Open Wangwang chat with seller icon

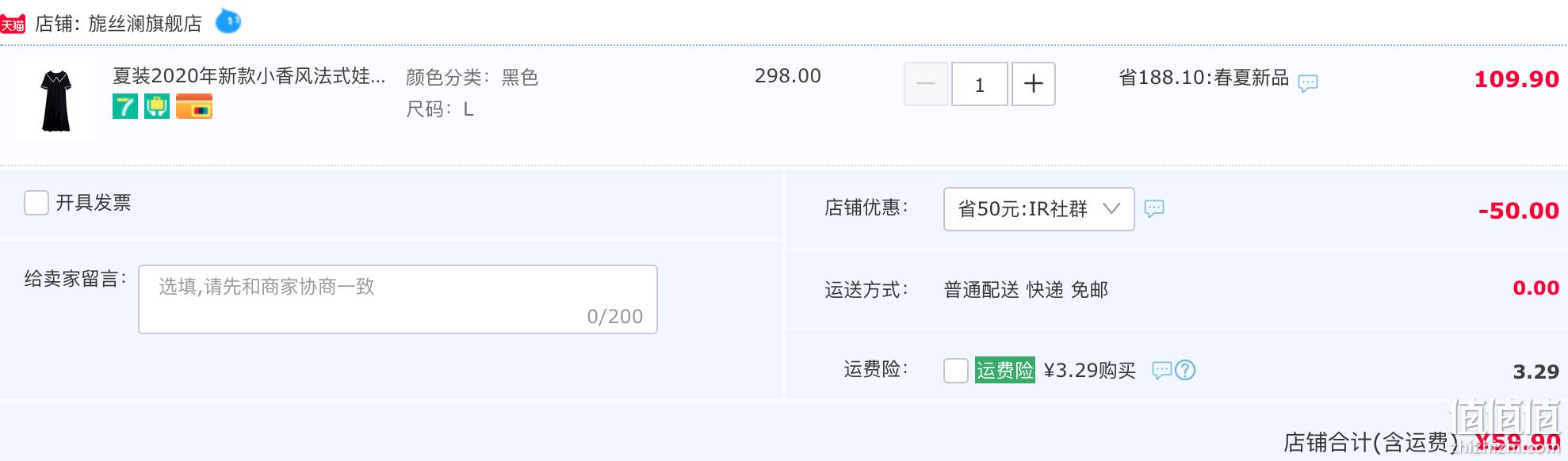(228, 21)
